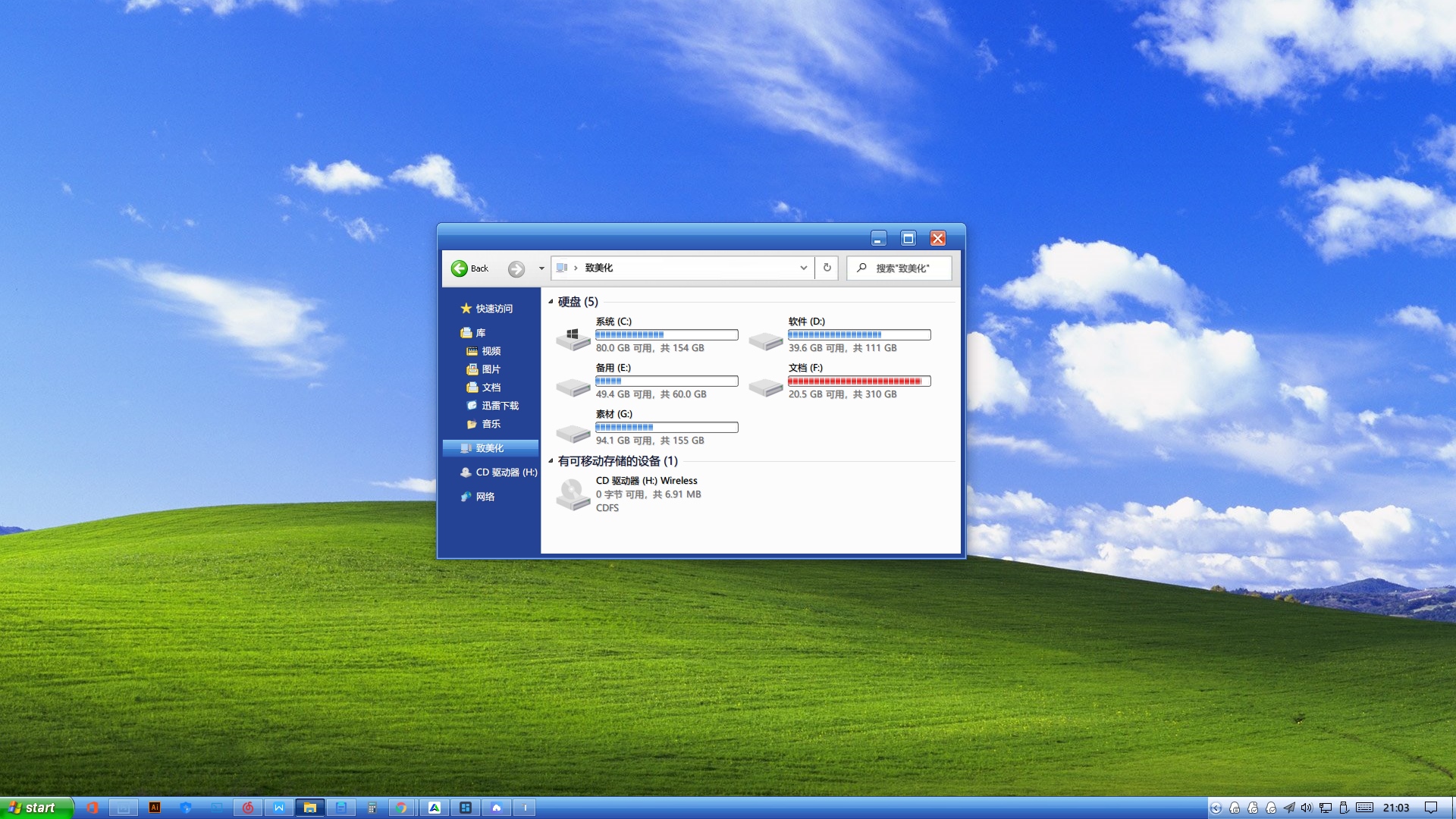Maximize the 致美化 explorer window
Screen dimensions: 1456x819
coord(908,238)
